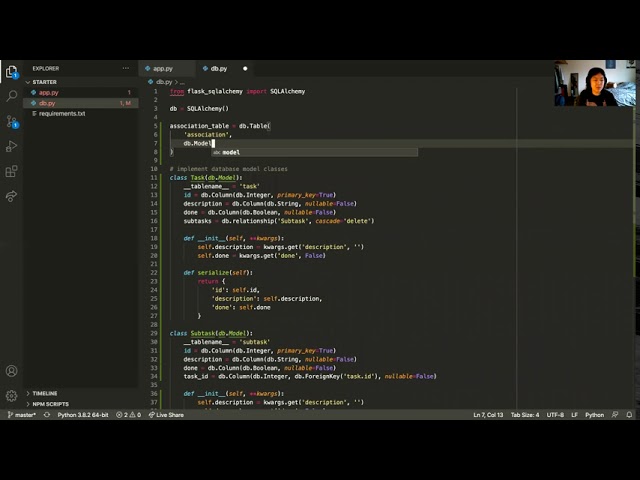
Task: Synchronize changes in status bar
Action: [x=47, y=415]
